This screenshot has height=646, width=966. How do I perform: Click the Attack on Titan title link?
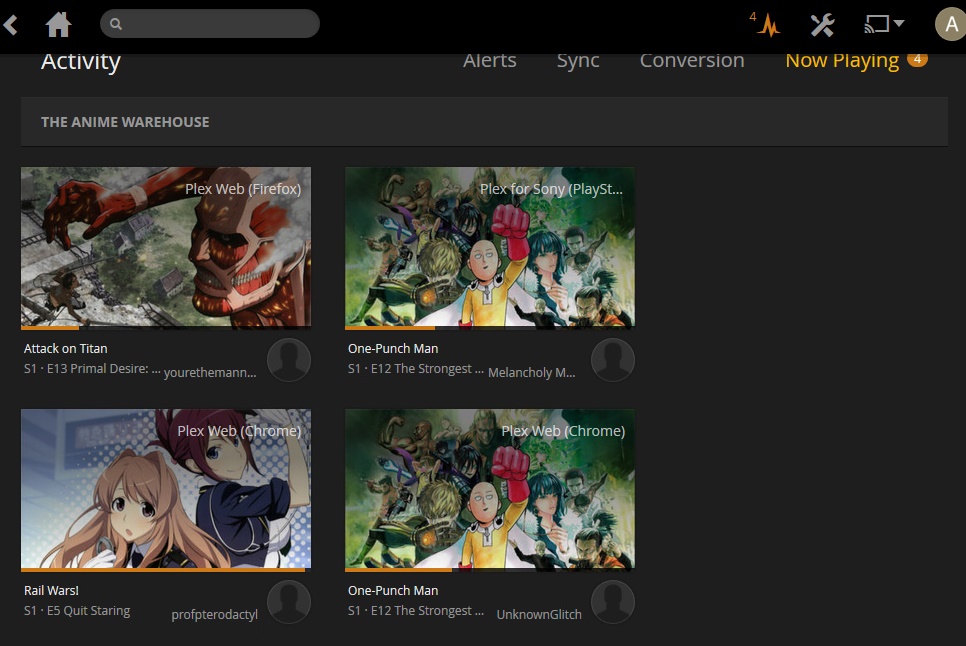(66, 349)
